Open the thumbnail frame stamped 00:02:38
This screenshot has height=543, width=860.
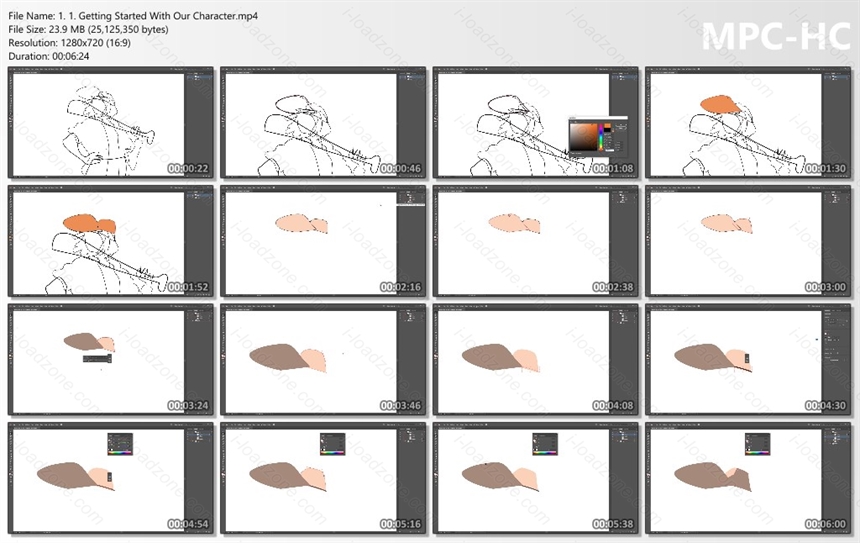click(536, 241)
